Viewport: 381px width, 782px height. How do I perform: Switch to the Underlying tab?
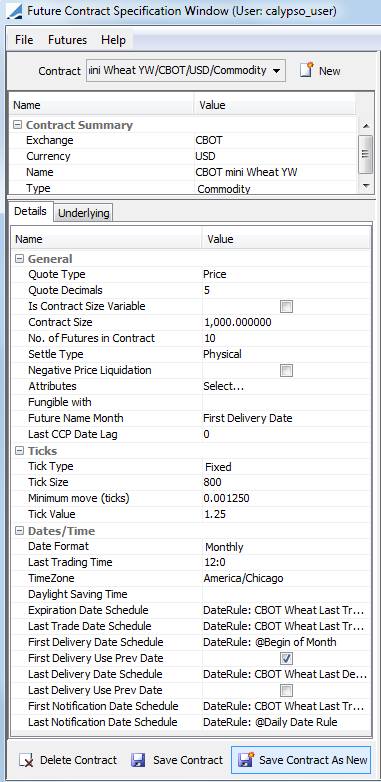click(84, 213)
